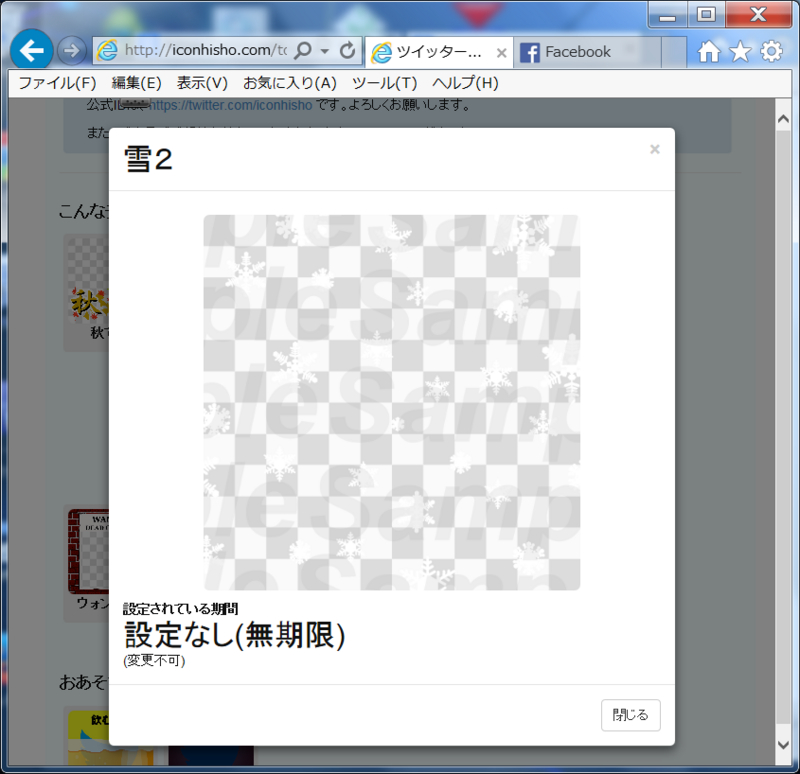
Task: Click the 閉じる button
Action: [x=631, y=715]
